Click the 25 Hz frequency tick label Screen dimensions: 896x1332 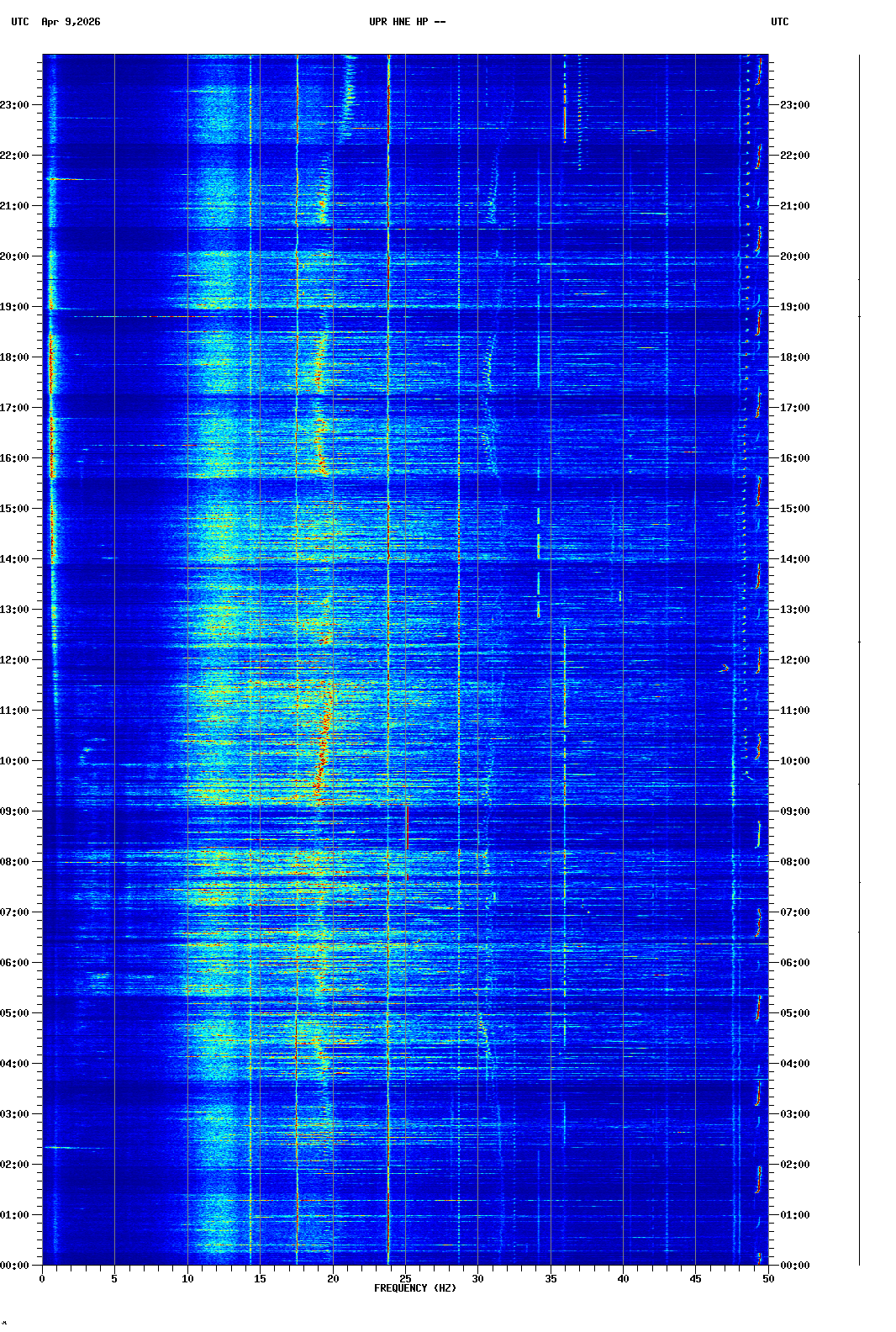[405, 1279]
